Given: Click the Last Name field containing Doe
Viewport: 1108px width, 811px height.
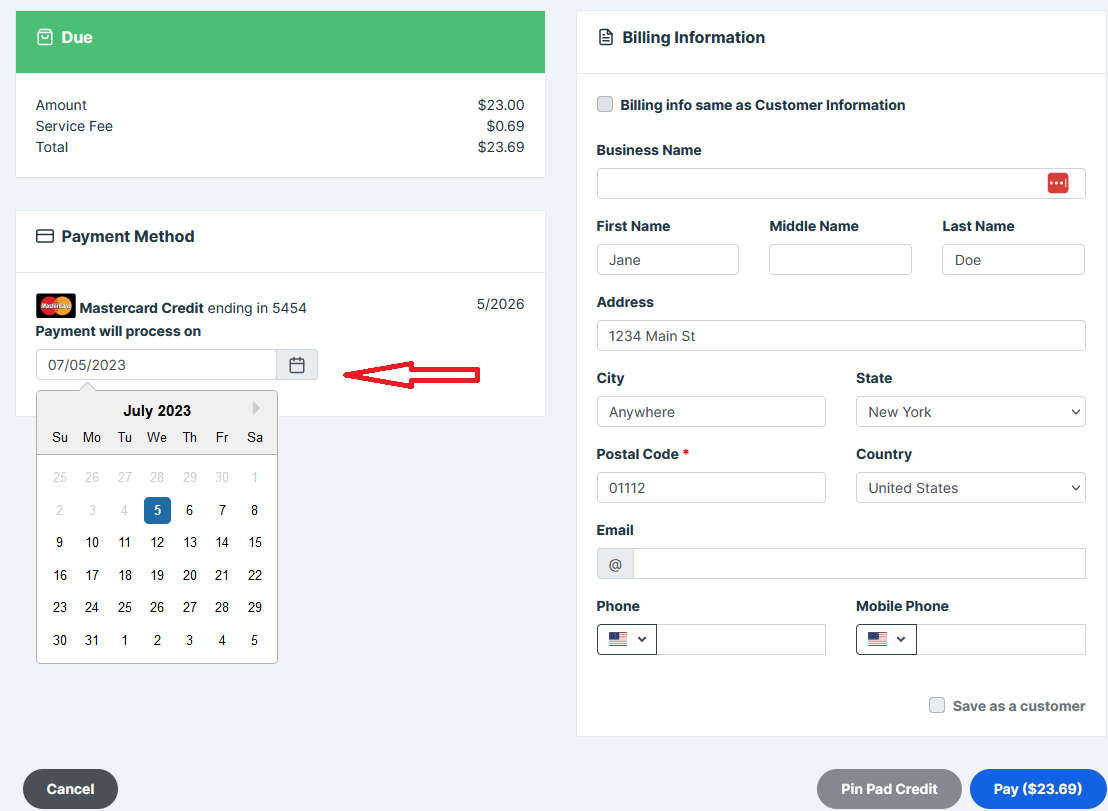Looking at the screenshot, I should pyautogui.click(x=1013, y=259).
